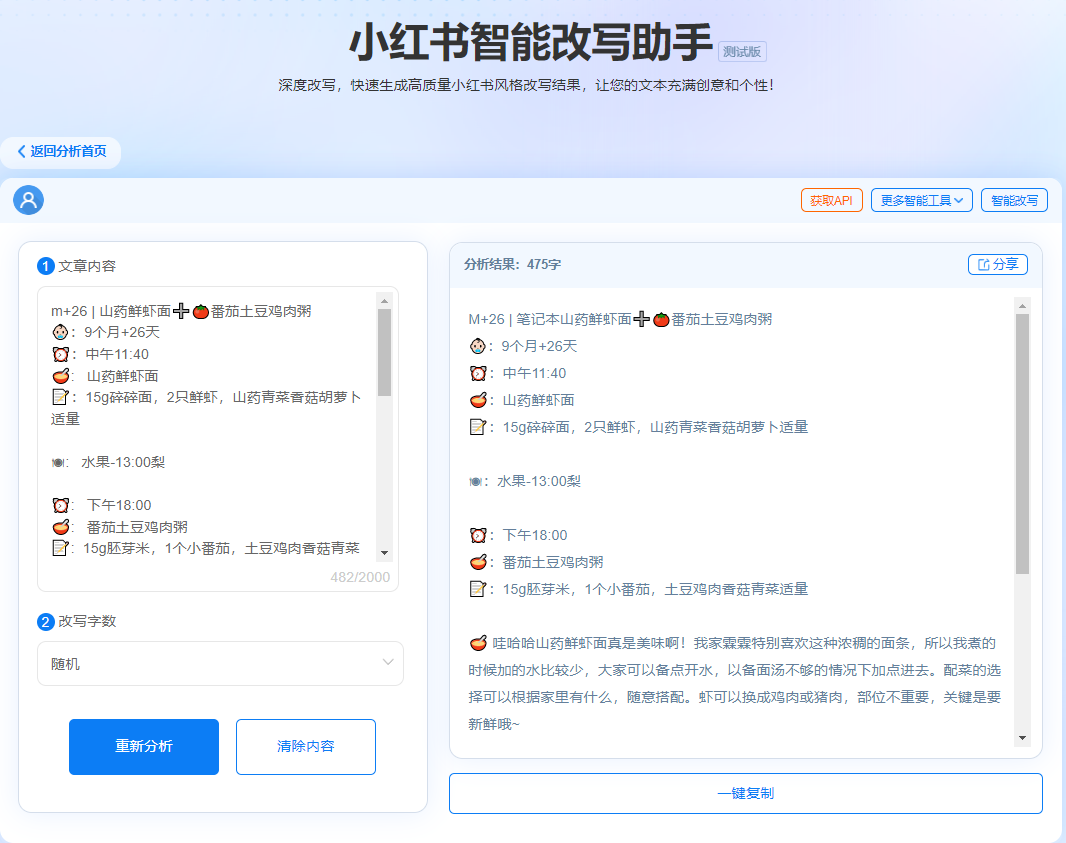
Task: Click the 获取API button
Action: click(x=831, y=201)
